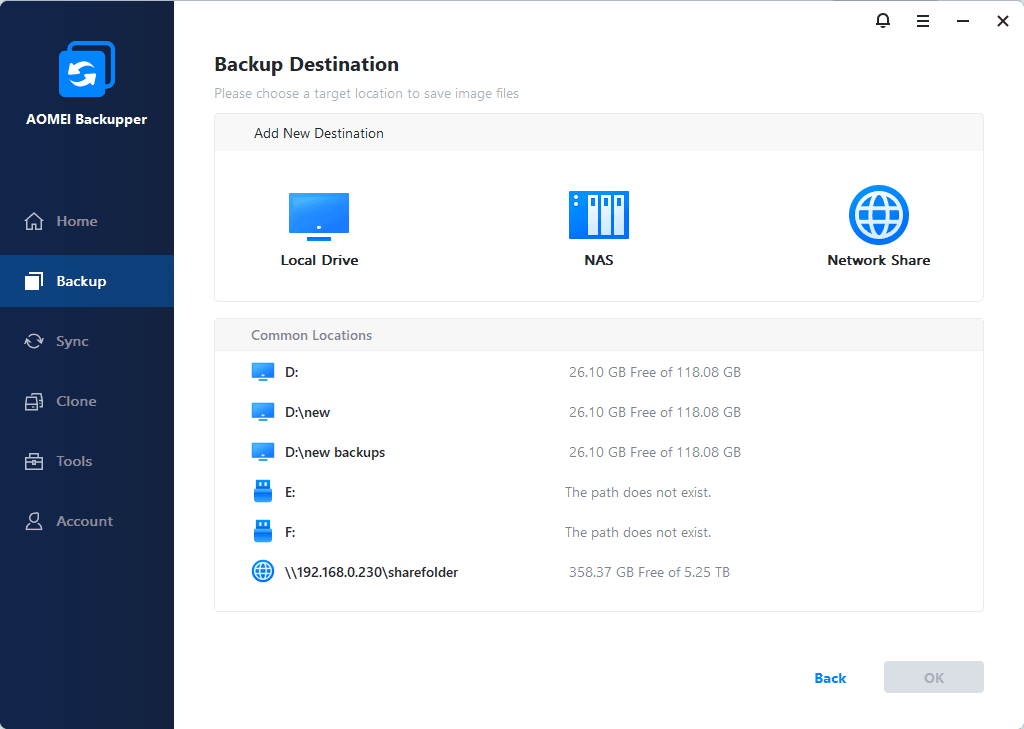Select the D: common location row

pos(292,372)
